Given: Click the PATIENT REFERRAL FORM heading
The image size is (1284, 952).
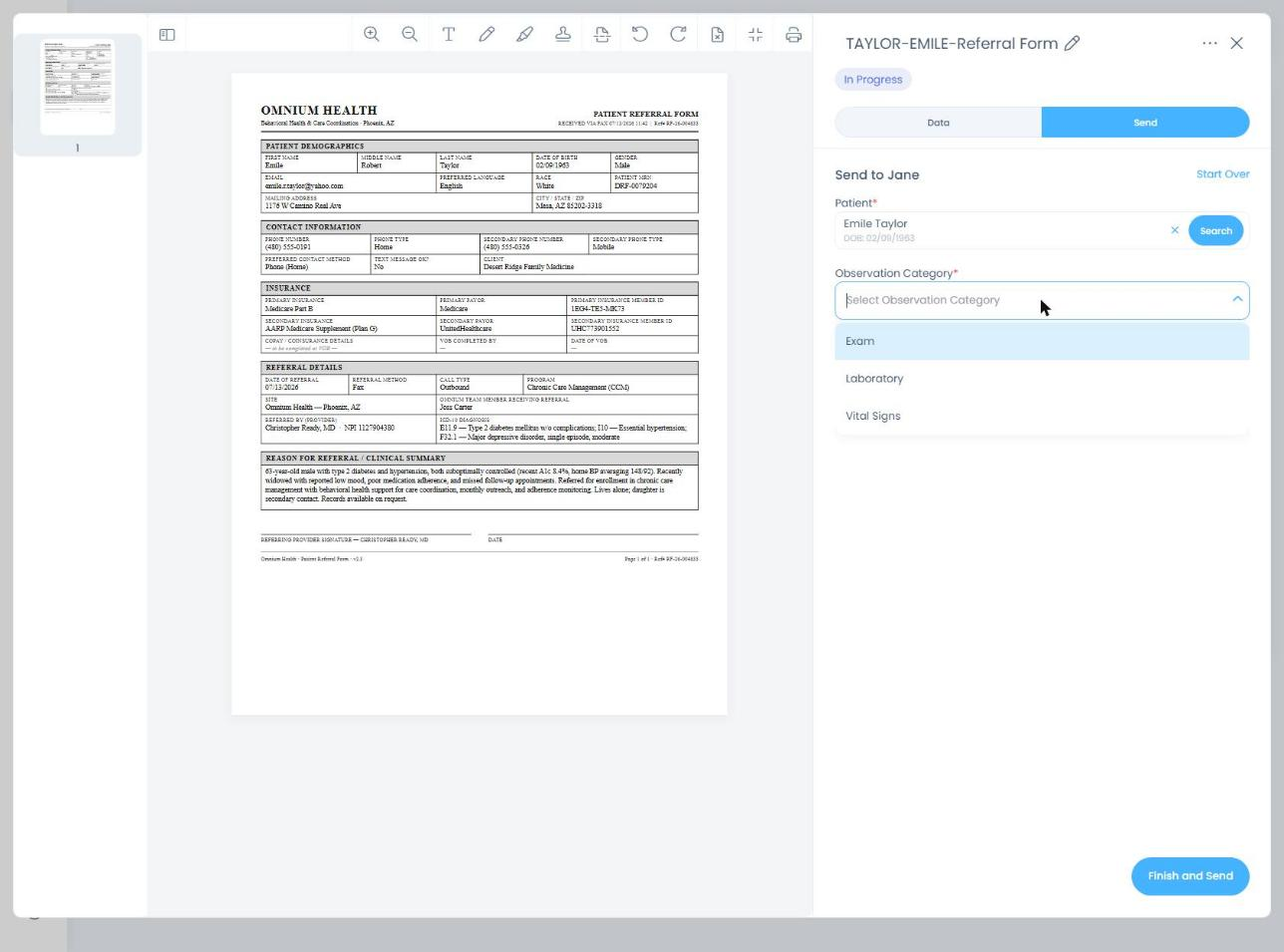Looking at the screenshot, I should click(646, 114).
